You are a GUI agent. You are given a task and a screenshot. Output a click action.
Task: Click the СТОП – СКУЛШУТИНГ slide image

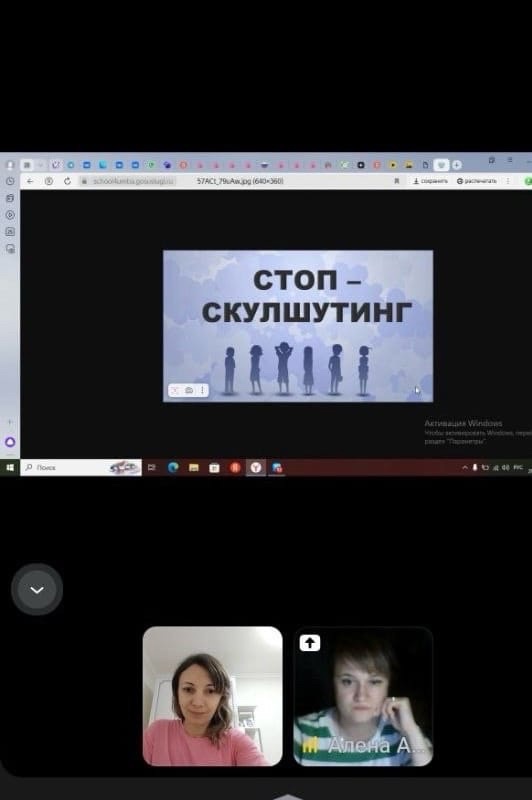pyautogui.click(x=298, y=326)
